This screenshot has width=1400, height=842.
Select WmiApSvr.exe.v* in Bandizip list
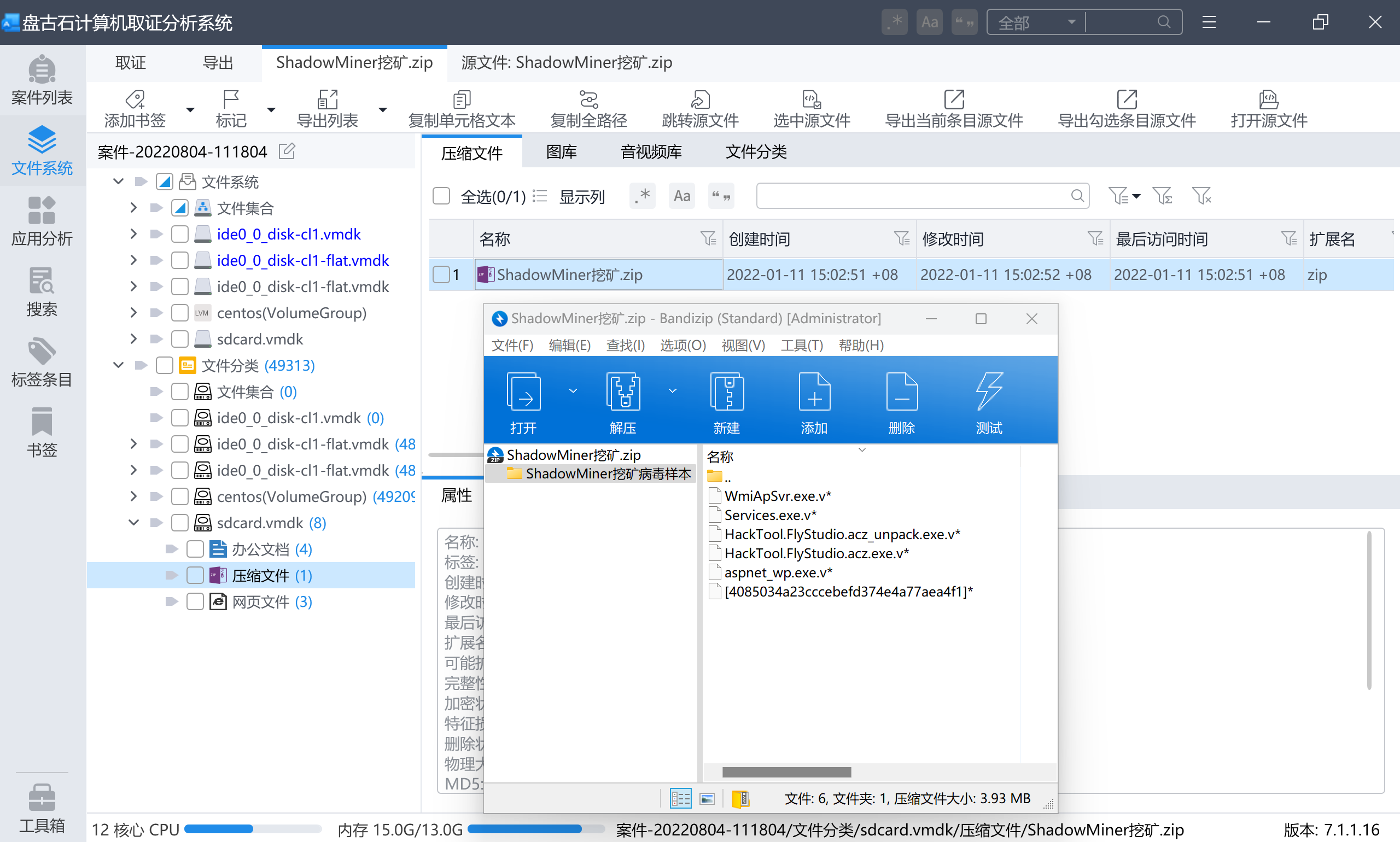click(x=778, y=496)
